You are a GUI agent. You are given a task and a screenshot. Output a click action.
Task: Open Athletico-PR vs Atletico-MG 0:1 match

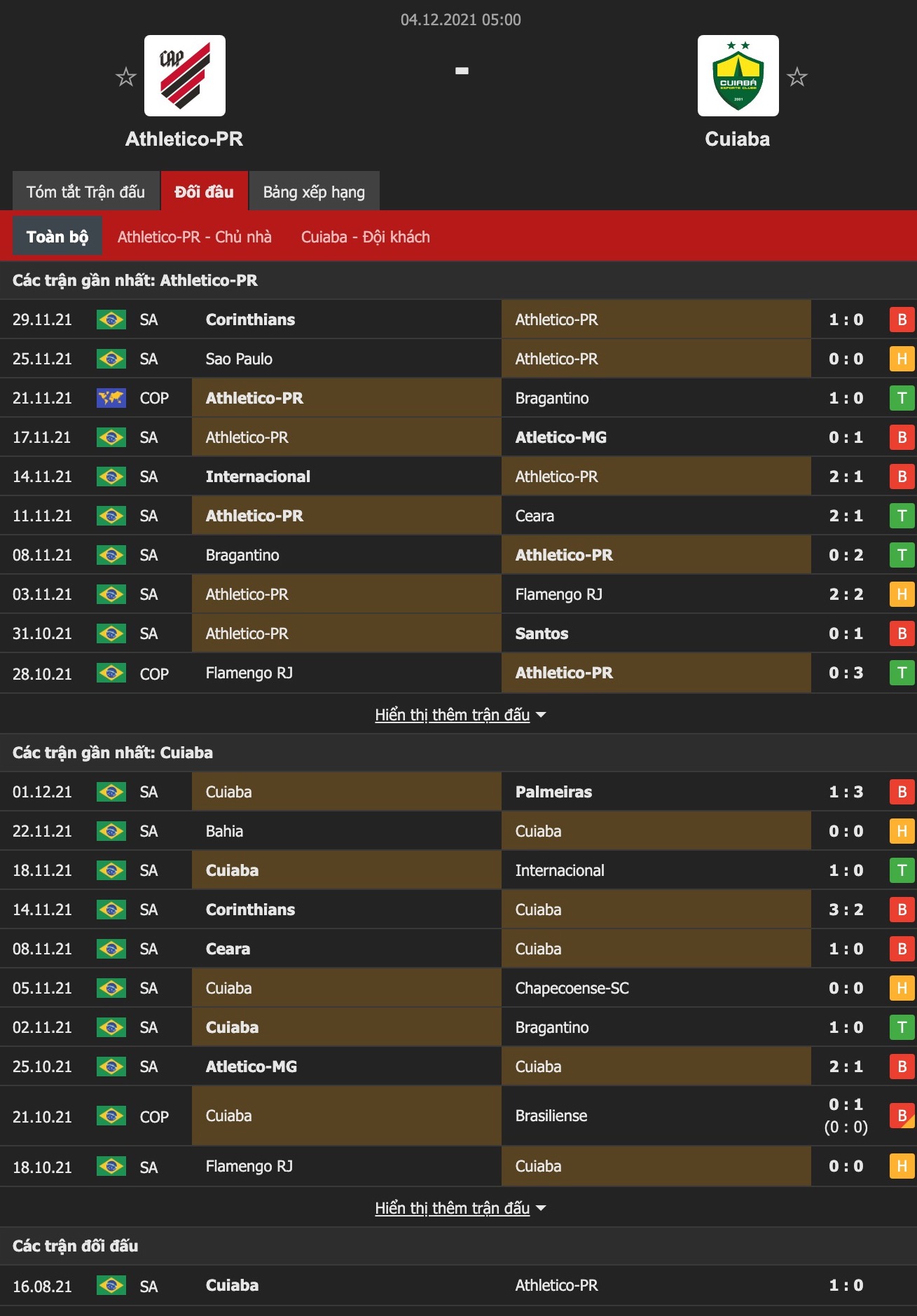point(458,437)
